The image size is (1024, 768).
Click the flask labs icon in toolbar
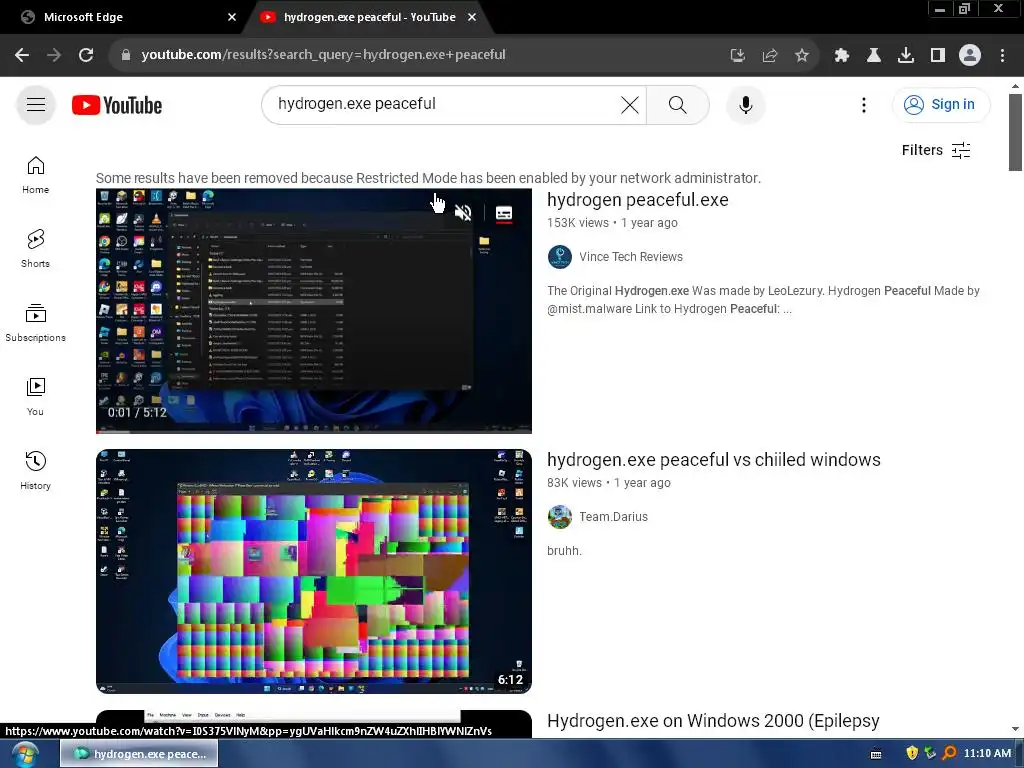coord(874,56)
